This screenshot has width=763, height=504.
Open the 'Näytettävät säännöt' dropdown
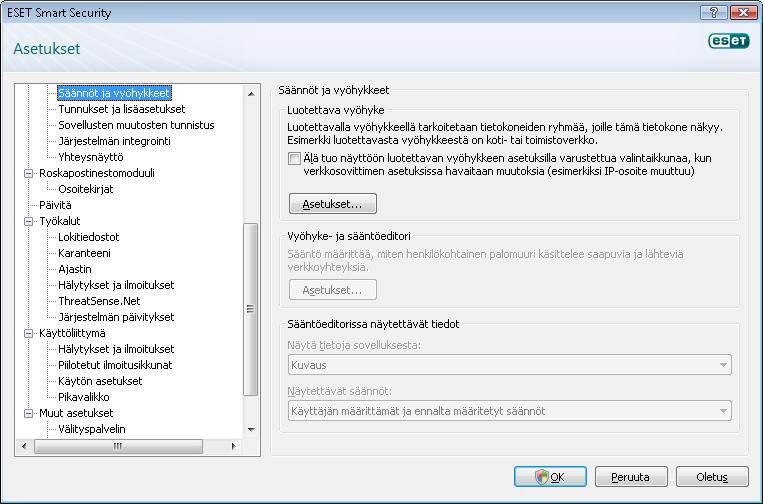(x=509, y=411)
